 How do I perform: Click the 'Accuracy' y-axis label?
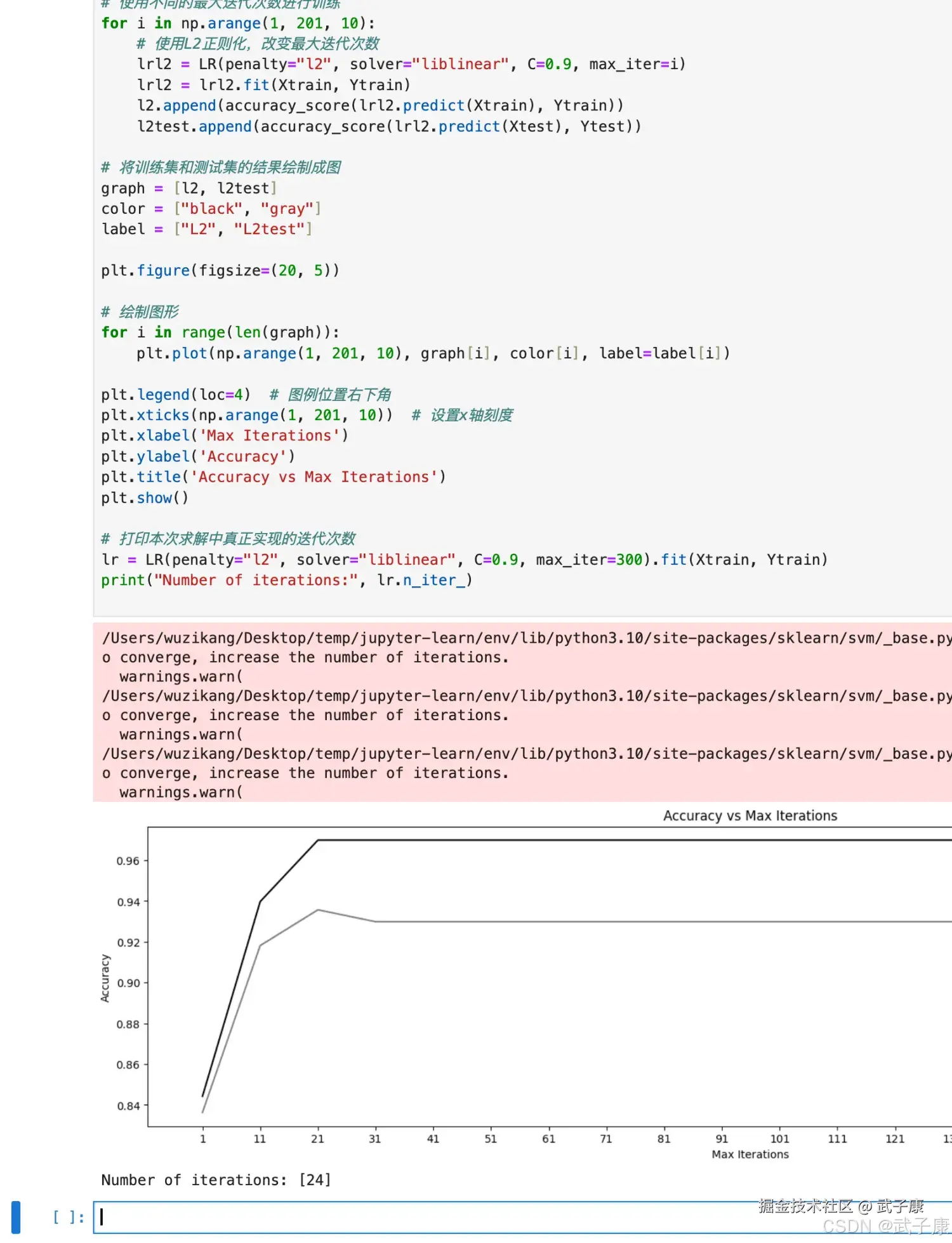tap(105, 978)
